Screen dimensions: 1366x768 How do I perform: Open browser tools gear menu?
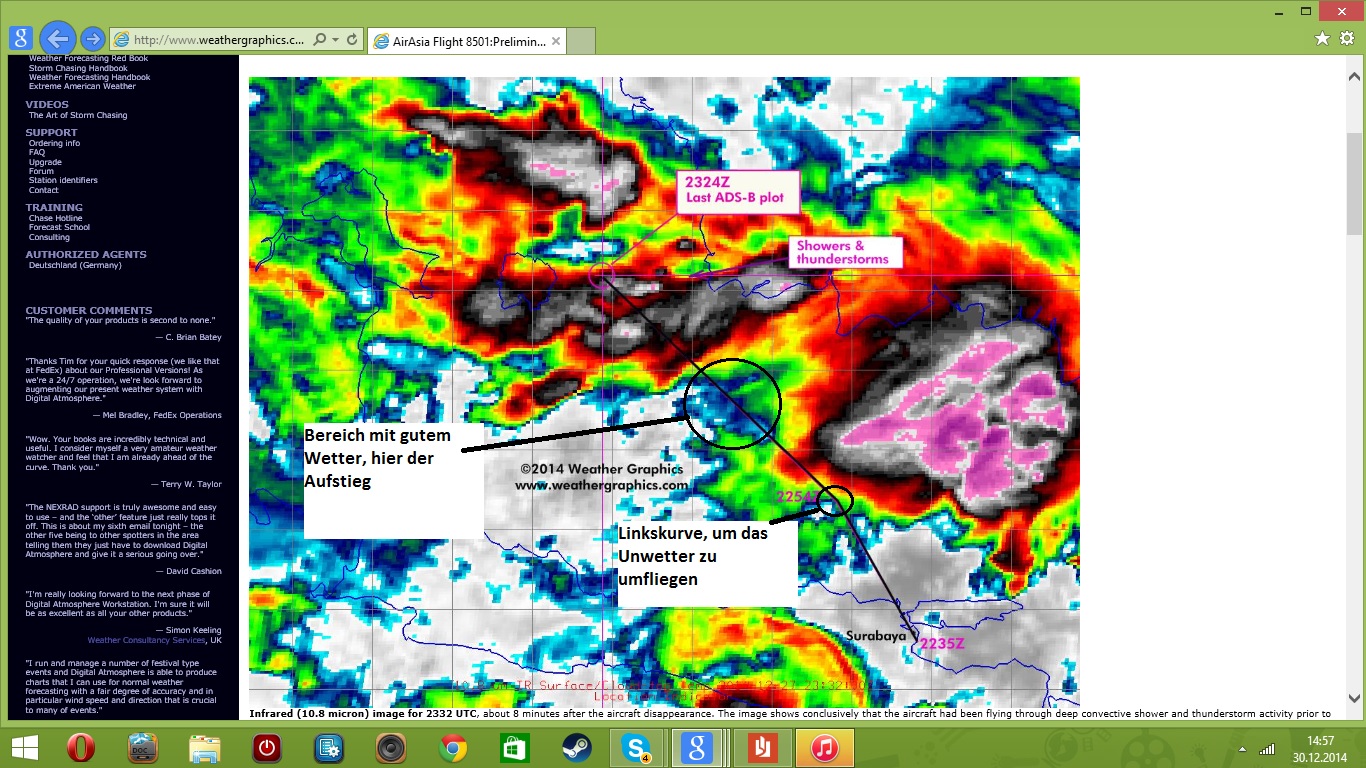coord(1347,38)
